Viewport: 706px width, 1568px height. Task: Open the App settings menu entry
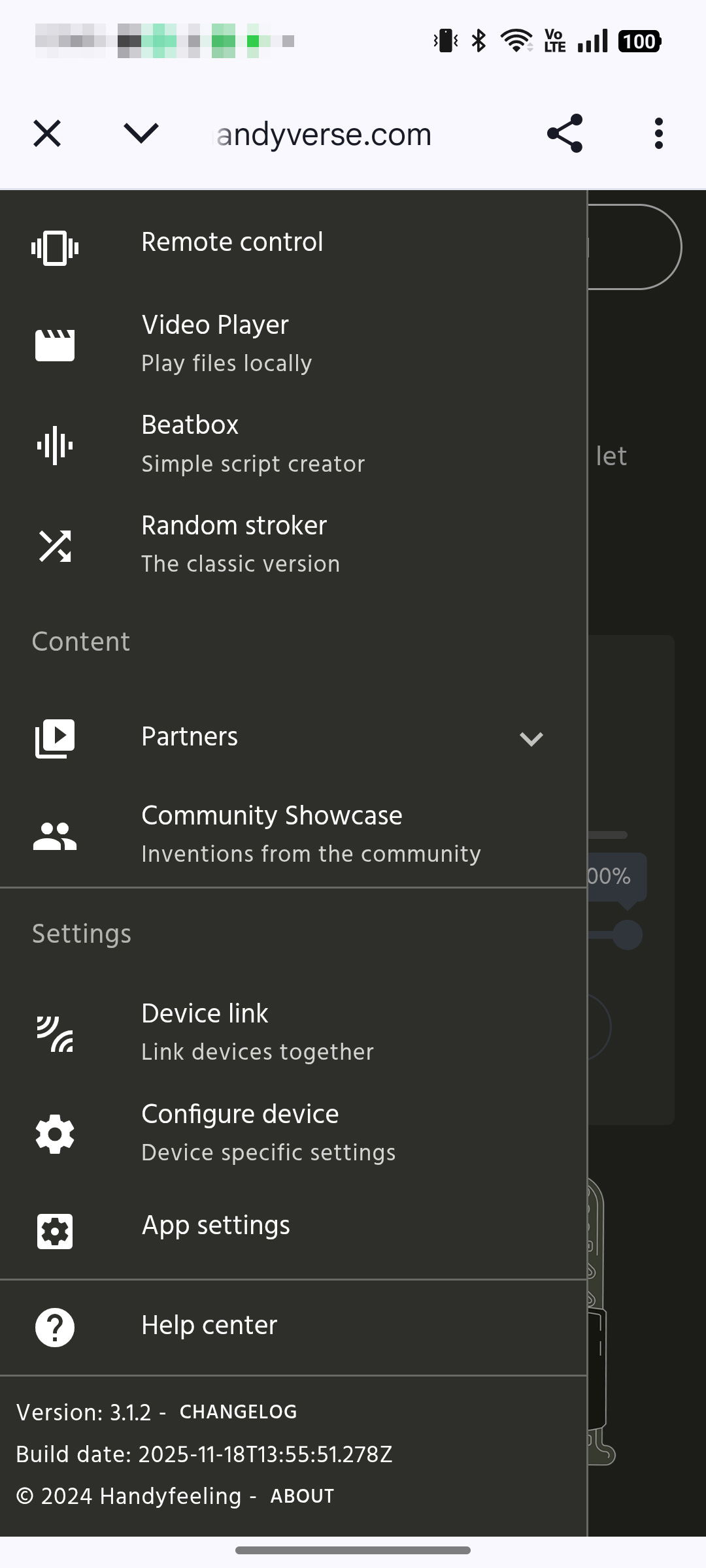pyautogui.click(x=216, y=1226)
